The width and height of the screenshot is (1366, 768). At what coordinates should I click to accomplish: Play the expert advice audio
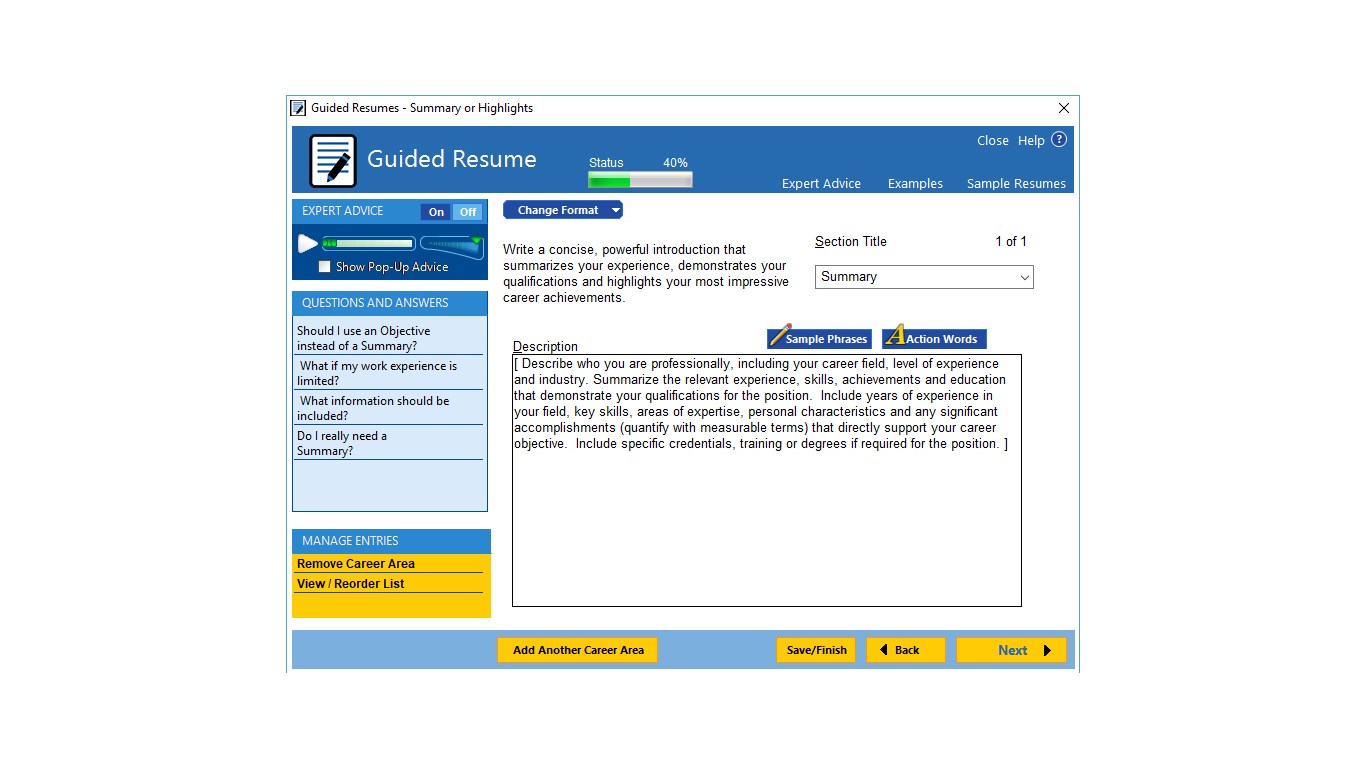point(307,243)
